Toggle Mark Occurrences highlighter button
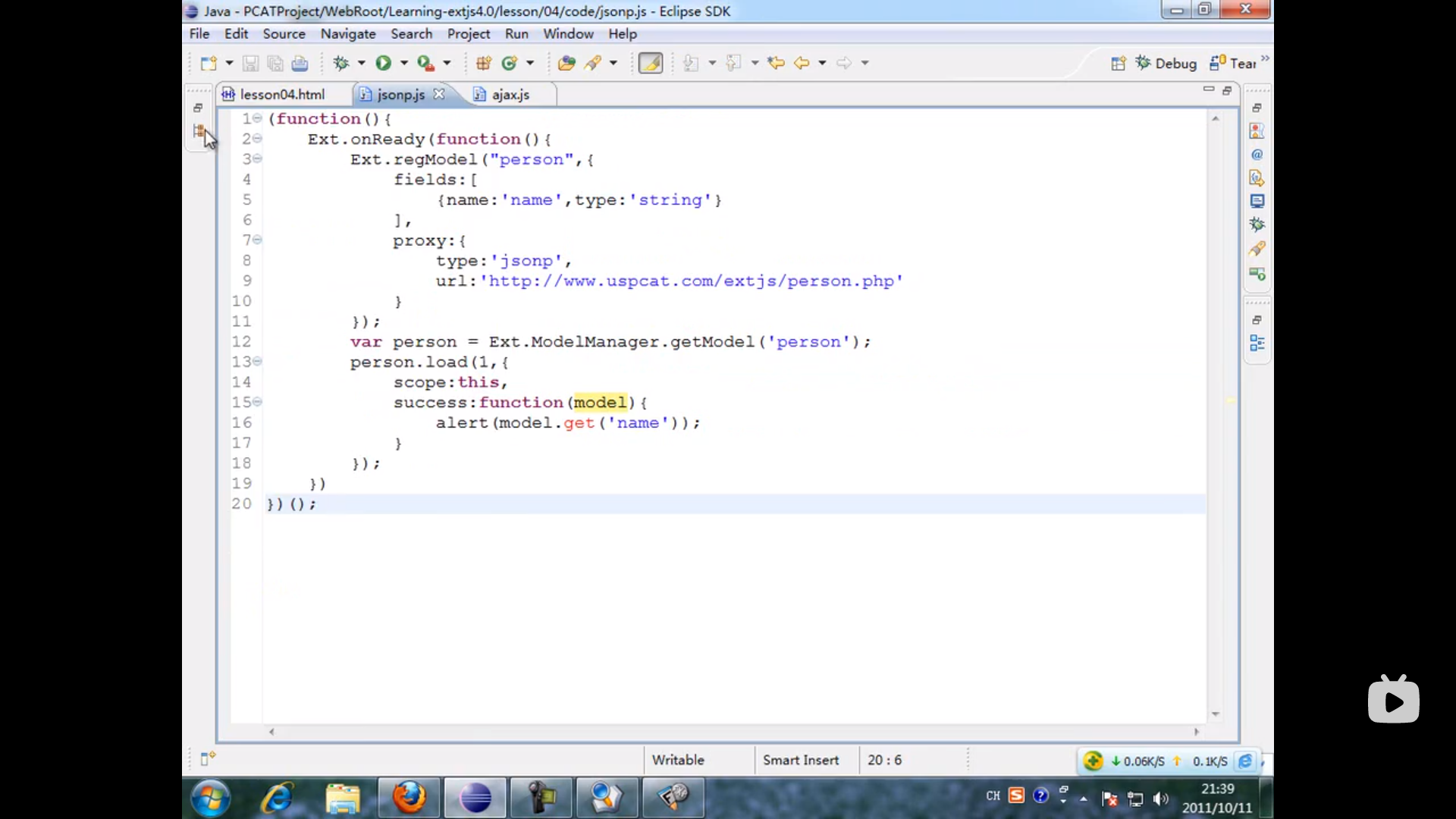Screen dimensions: 1456x819 651,63
